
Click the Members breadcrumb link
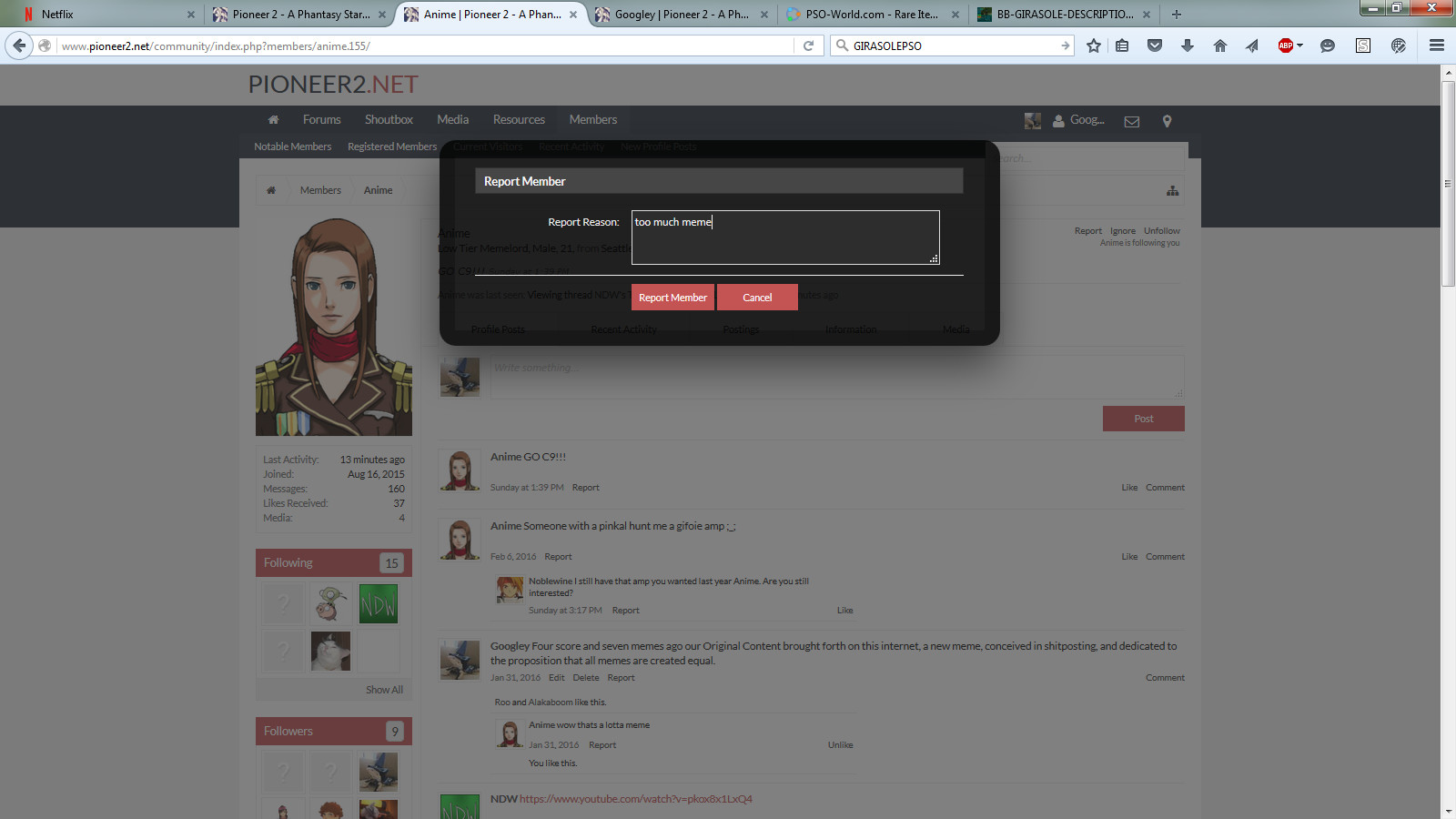[320, 190]
